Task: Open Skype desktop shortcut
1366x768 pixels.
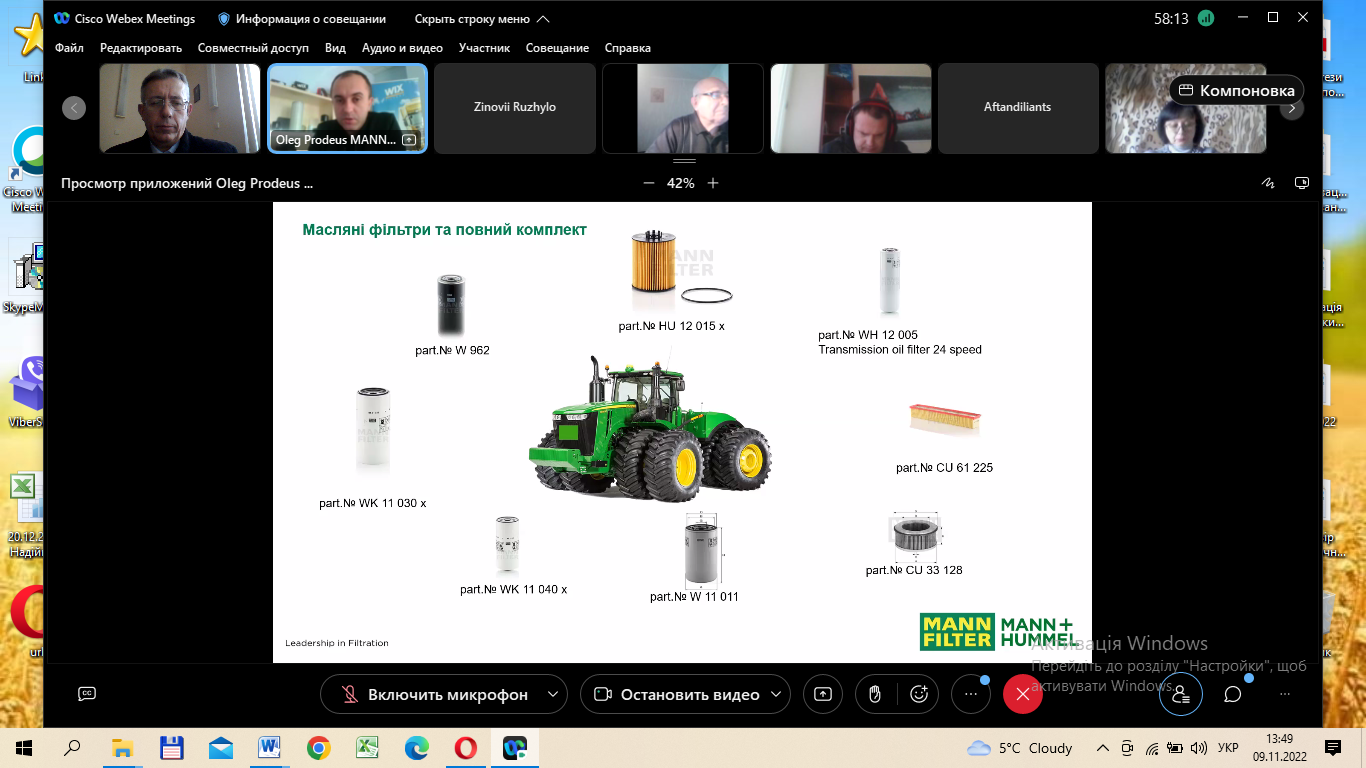Action: [x=24, y=278]
